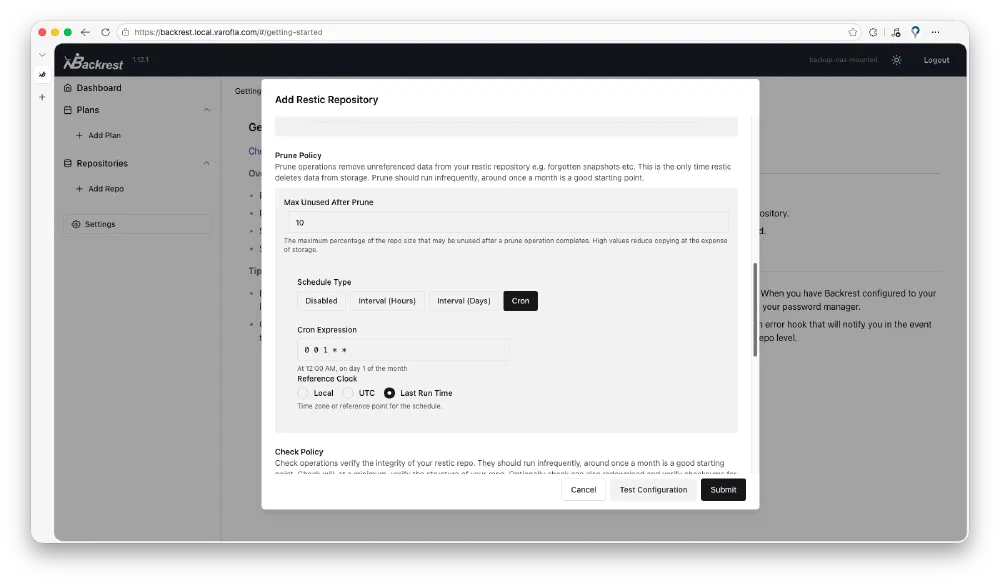Open Backrest Settings via the gear icon
Screen dimensions: 1000x584
(x=76, y=224)
